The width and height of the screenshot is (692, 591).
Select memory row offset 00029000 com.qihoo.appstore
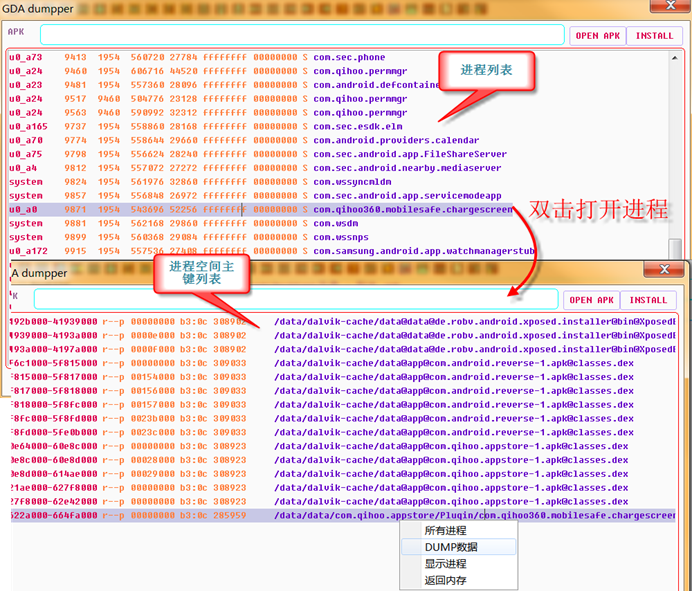(343, 474)
